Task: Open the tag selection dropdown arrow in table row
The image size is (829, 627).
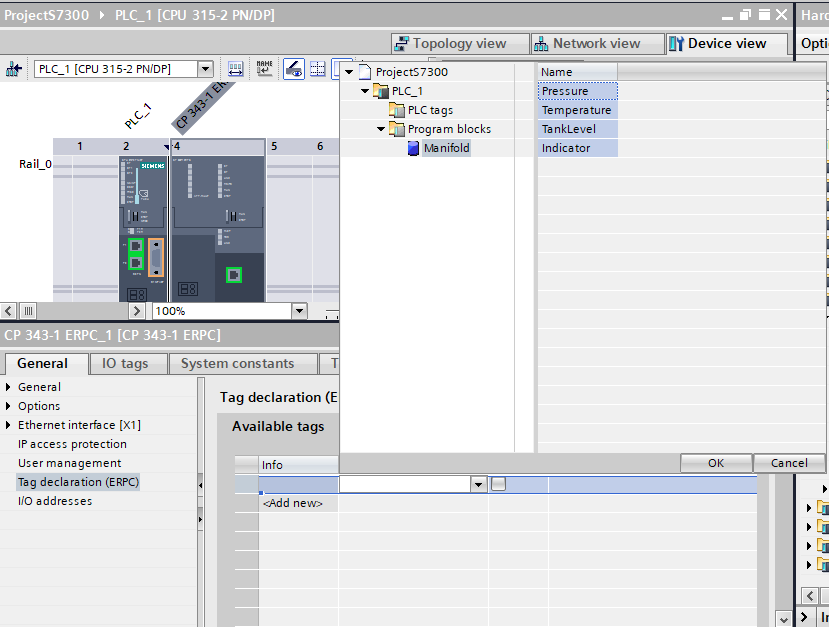Action: tap(478, 484)
